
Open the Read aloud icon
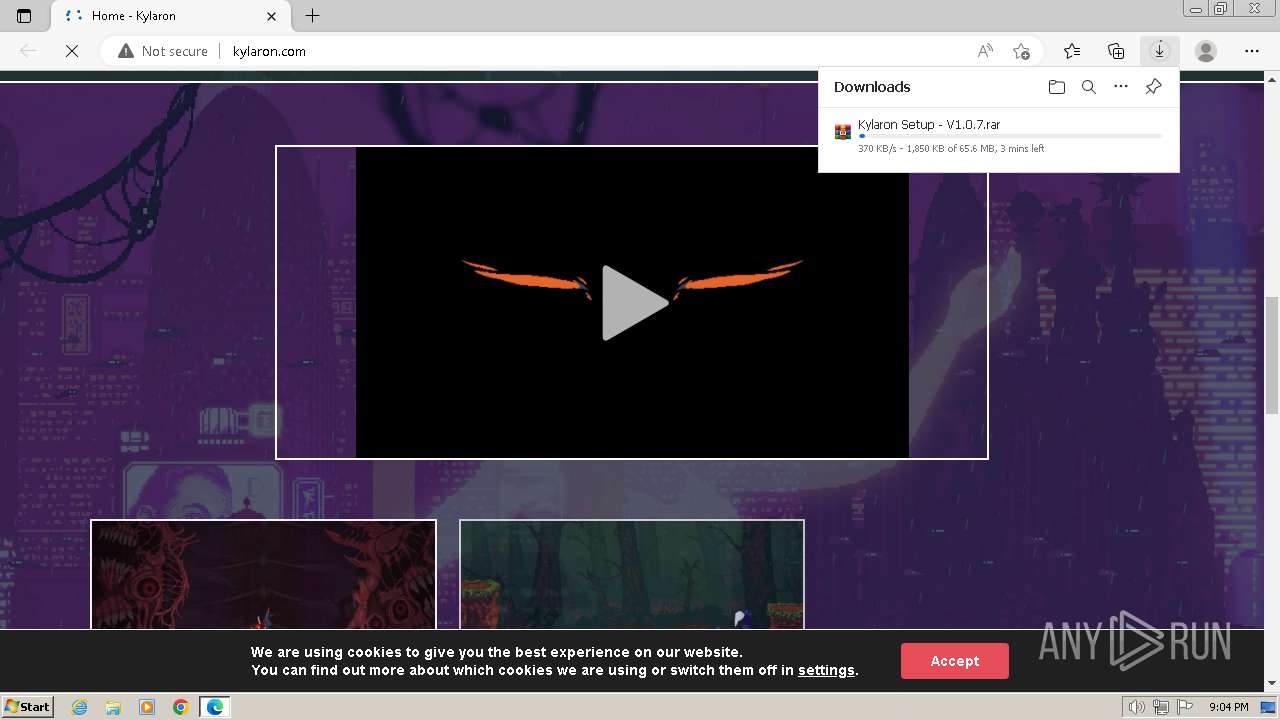click(985, 51)
